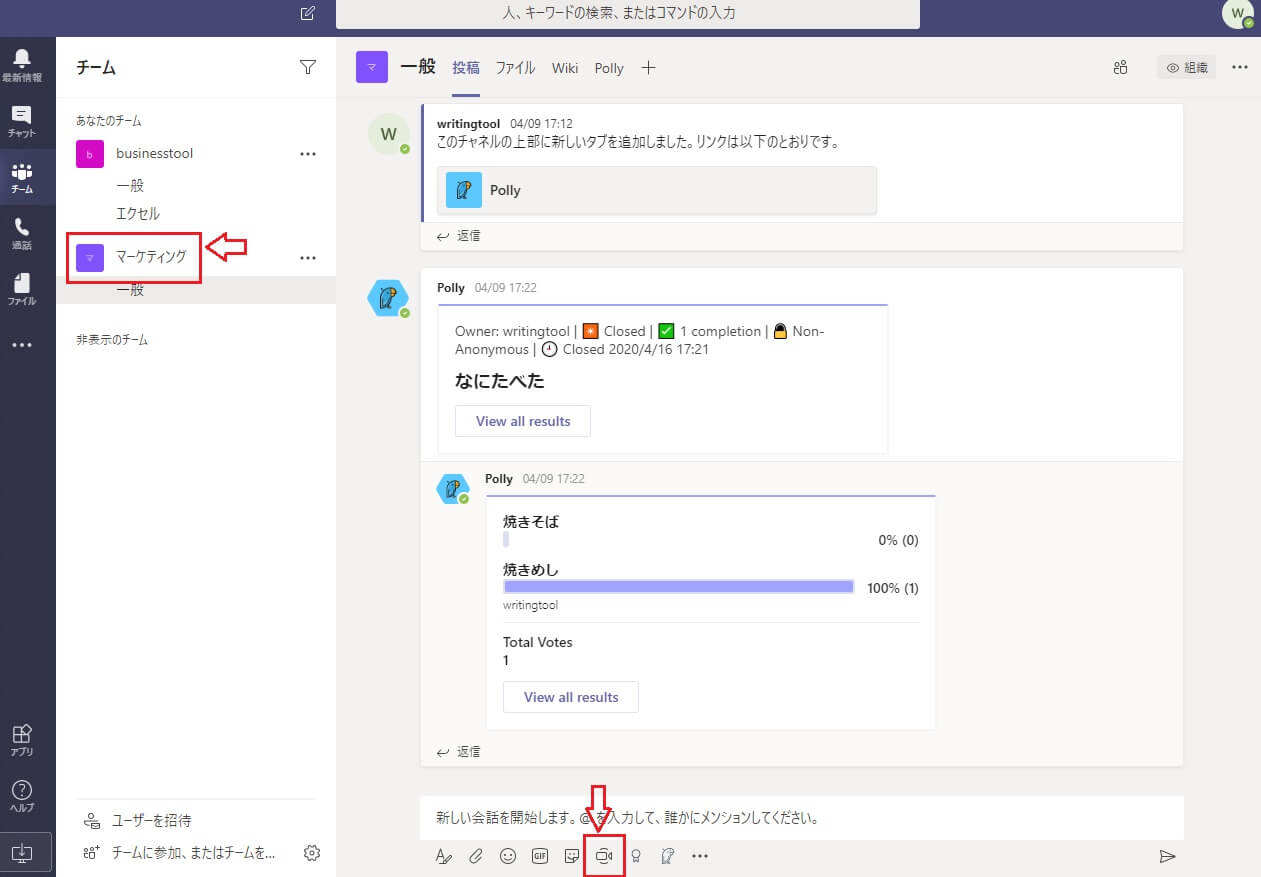
Task: Click the Format text icon in composer
Action: tap(444, 856)
